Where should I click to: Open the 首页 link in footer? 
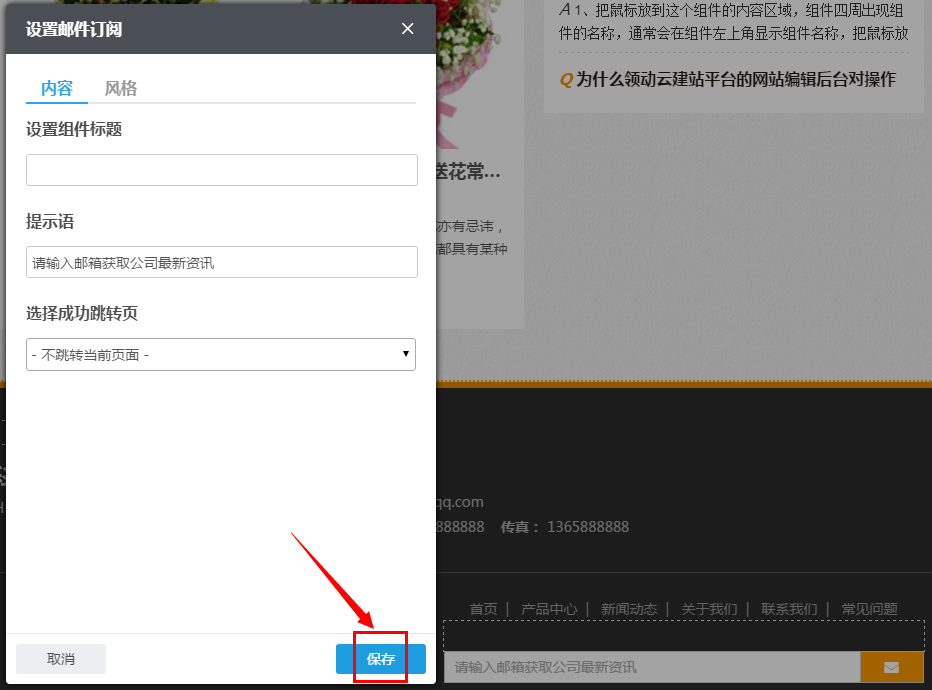click(x=483, y=608)
